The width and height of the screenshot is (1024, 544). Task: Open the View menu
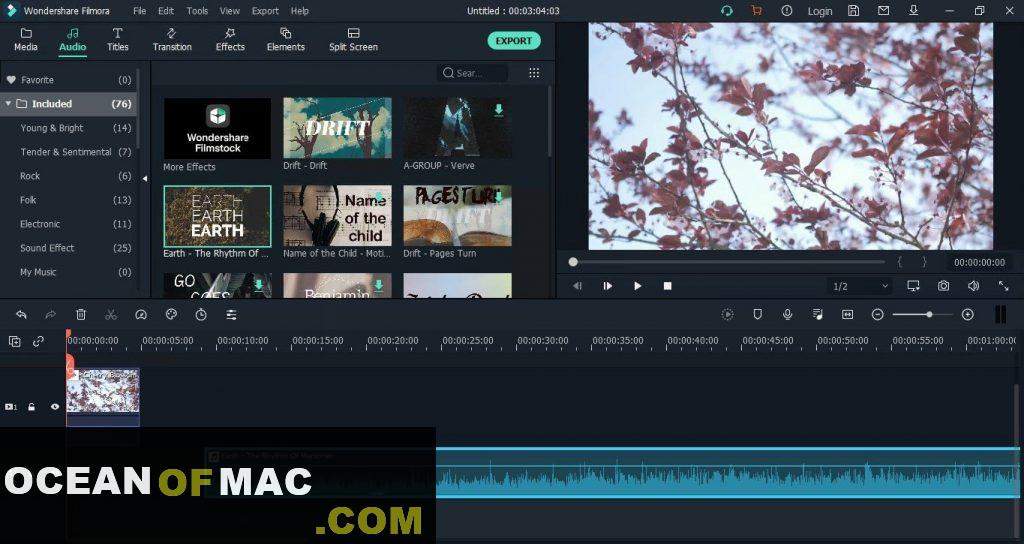229,11
